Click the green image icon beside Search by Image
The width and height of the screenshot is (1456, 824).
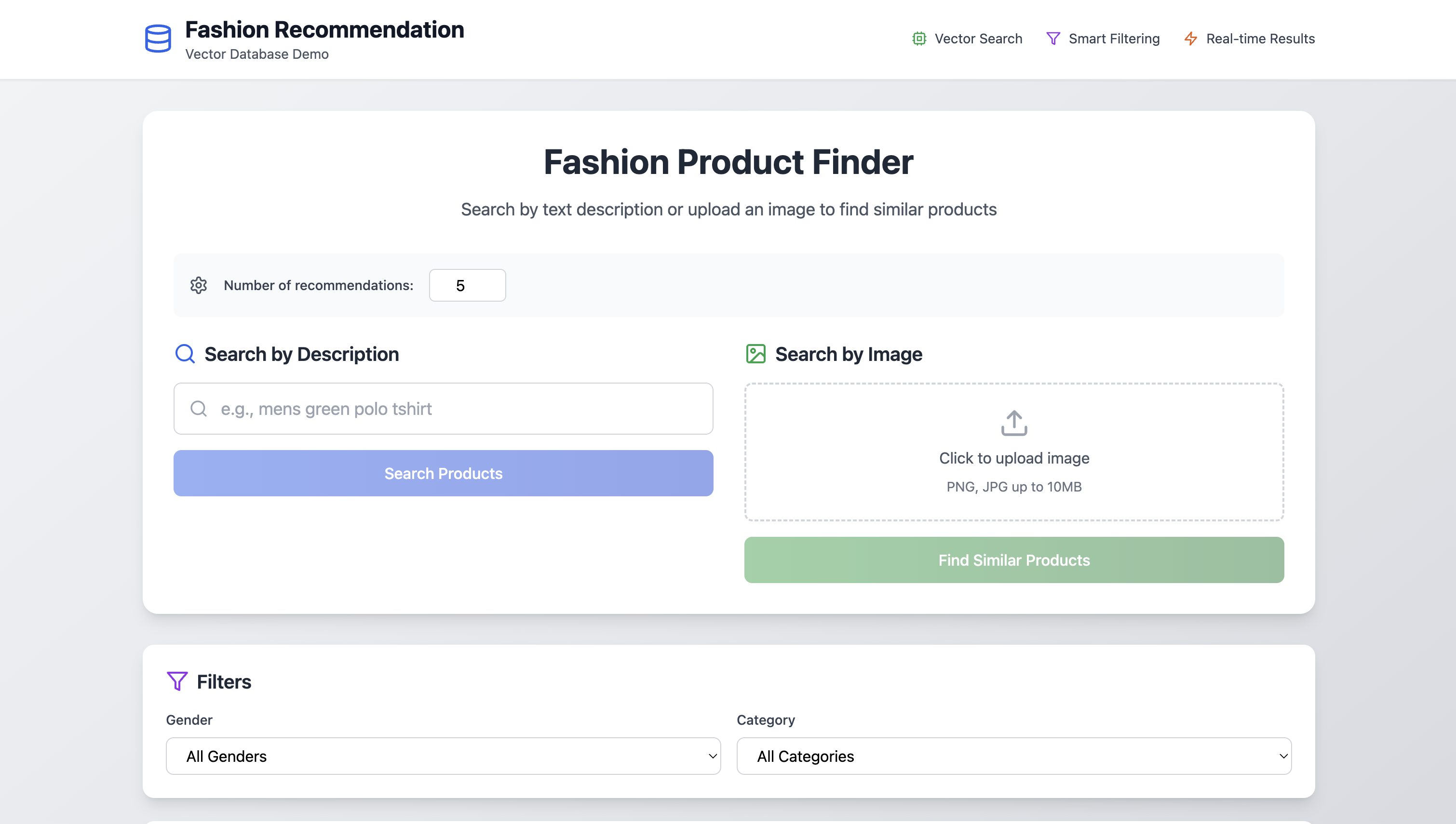(x=756, y=354)
